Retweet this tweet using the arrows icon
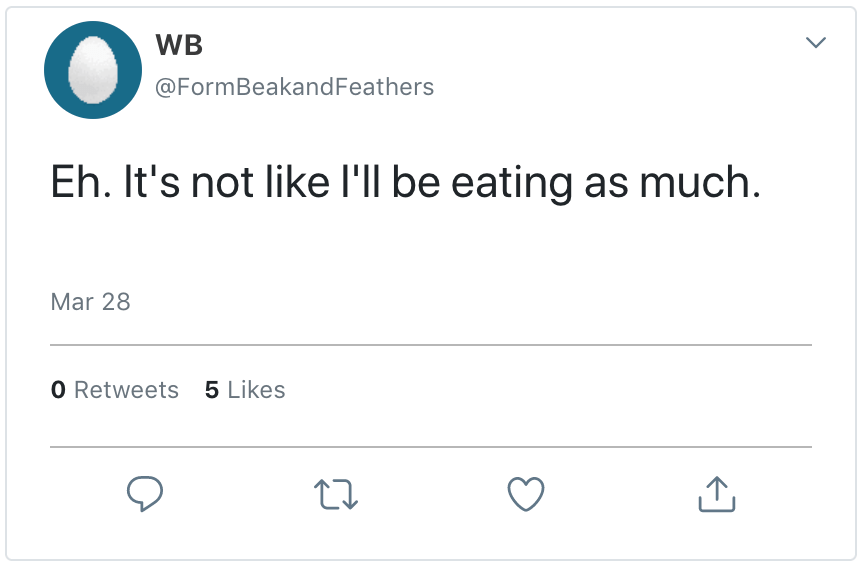The height and width of the screenshot is (572, 866). pos(335,494)
